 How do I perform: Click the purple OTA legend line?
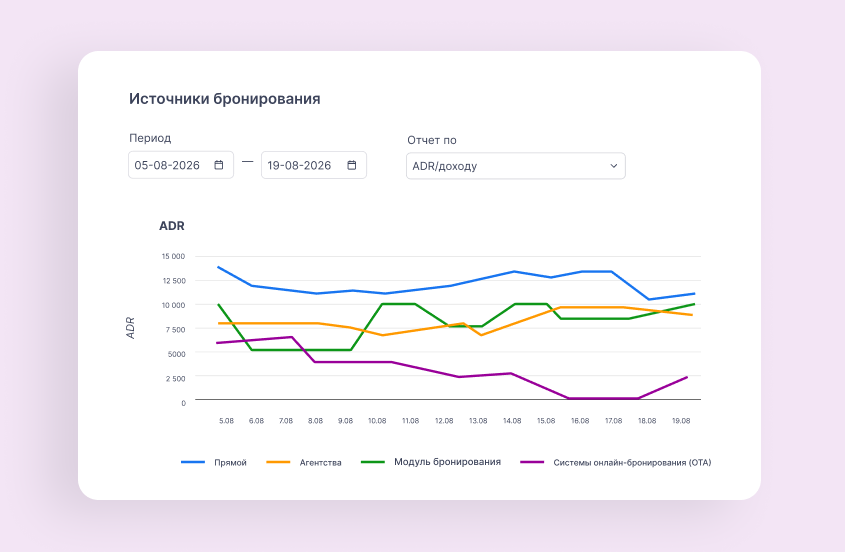click(532, 462)
